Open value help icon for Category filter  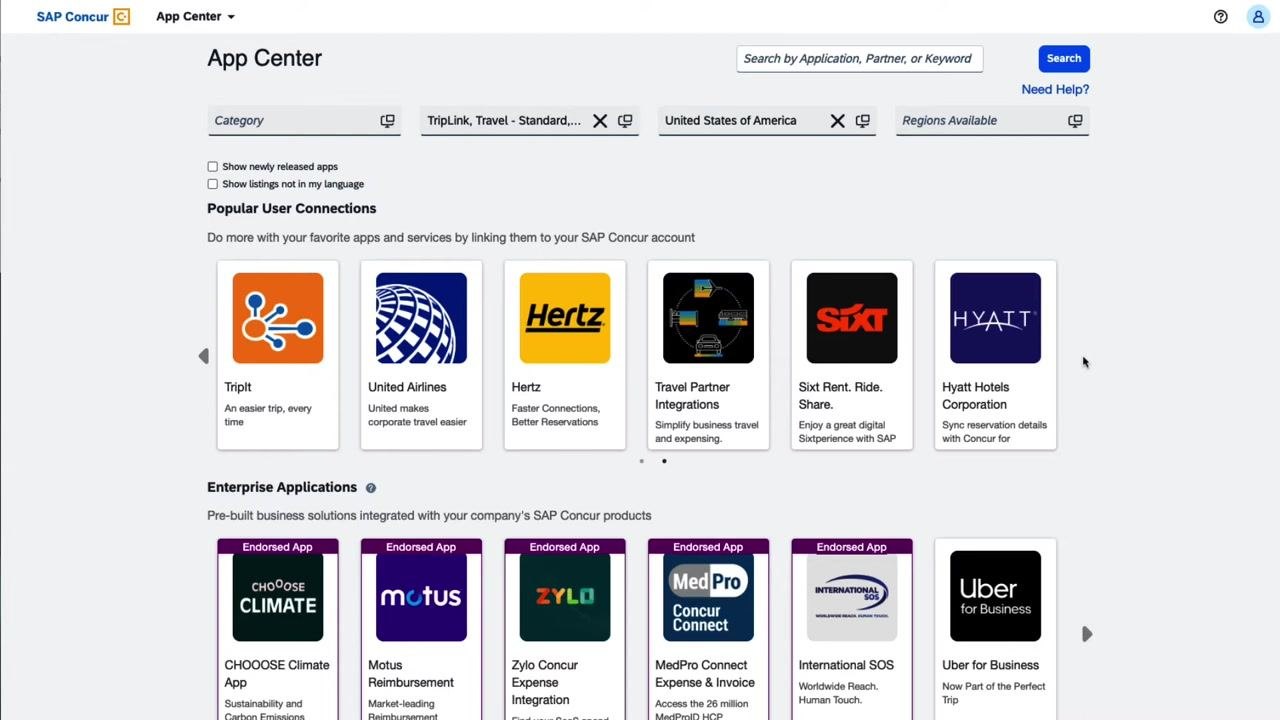click(x=387, y=121)
